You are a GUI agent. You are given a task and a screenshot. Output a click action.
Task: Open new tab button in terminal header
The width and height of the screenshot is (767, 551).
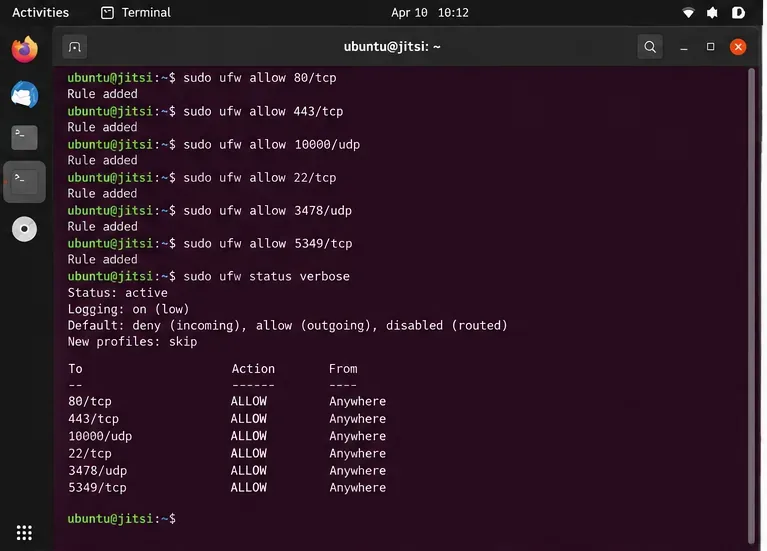click(75, 47)
